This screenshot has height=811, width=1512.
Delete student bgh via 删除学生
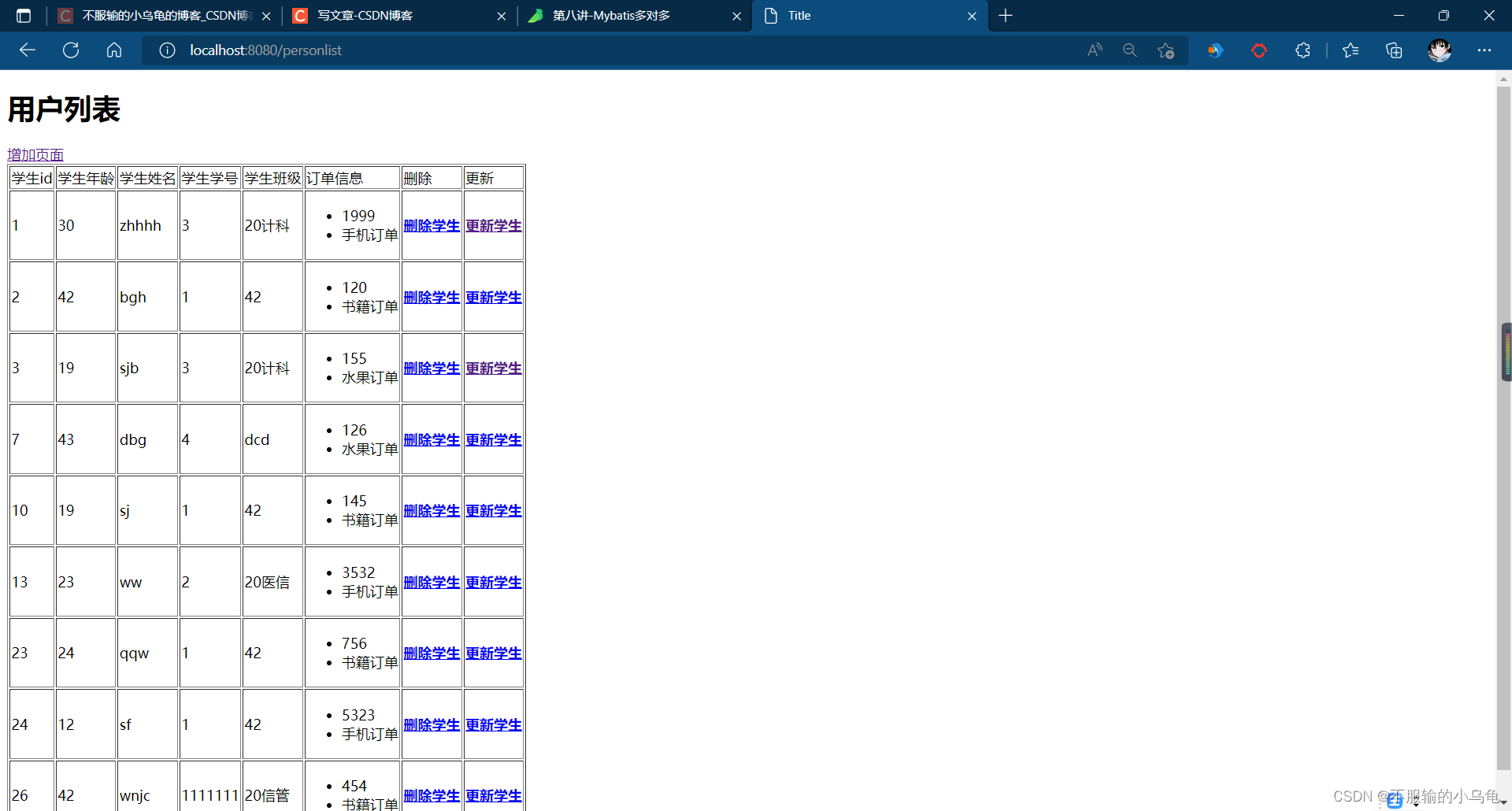(x=432, y=298)
